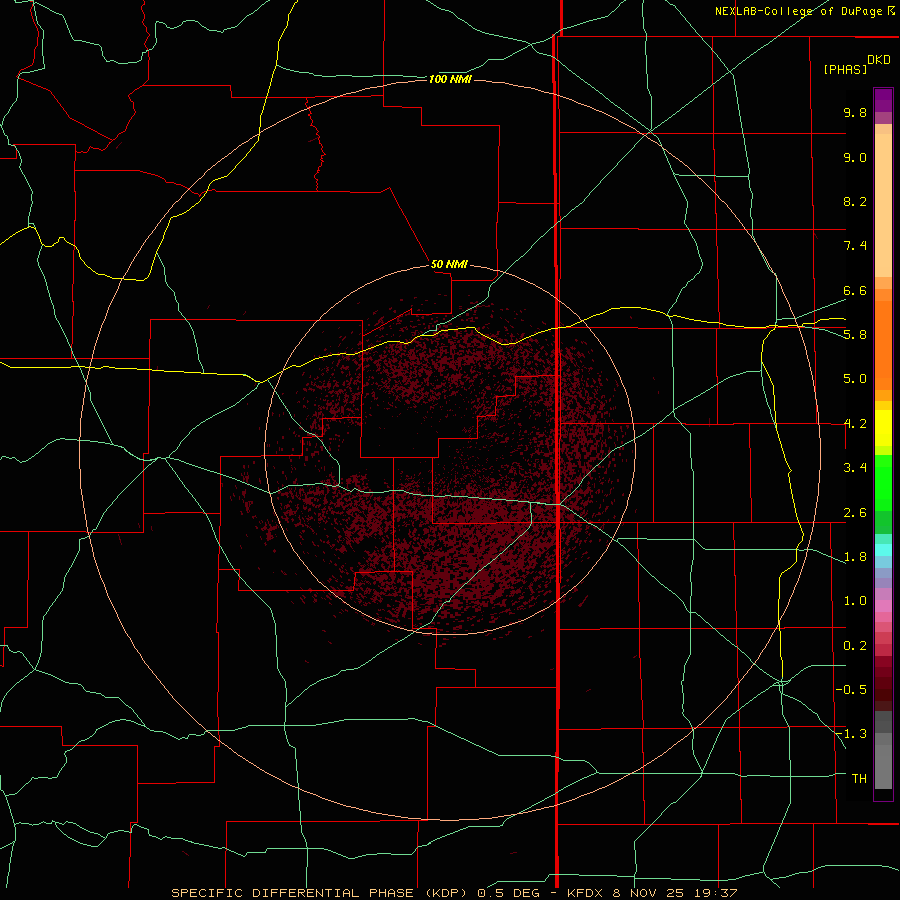
Task: Click the 2.6 scale value
Action: tap(855, 513)
